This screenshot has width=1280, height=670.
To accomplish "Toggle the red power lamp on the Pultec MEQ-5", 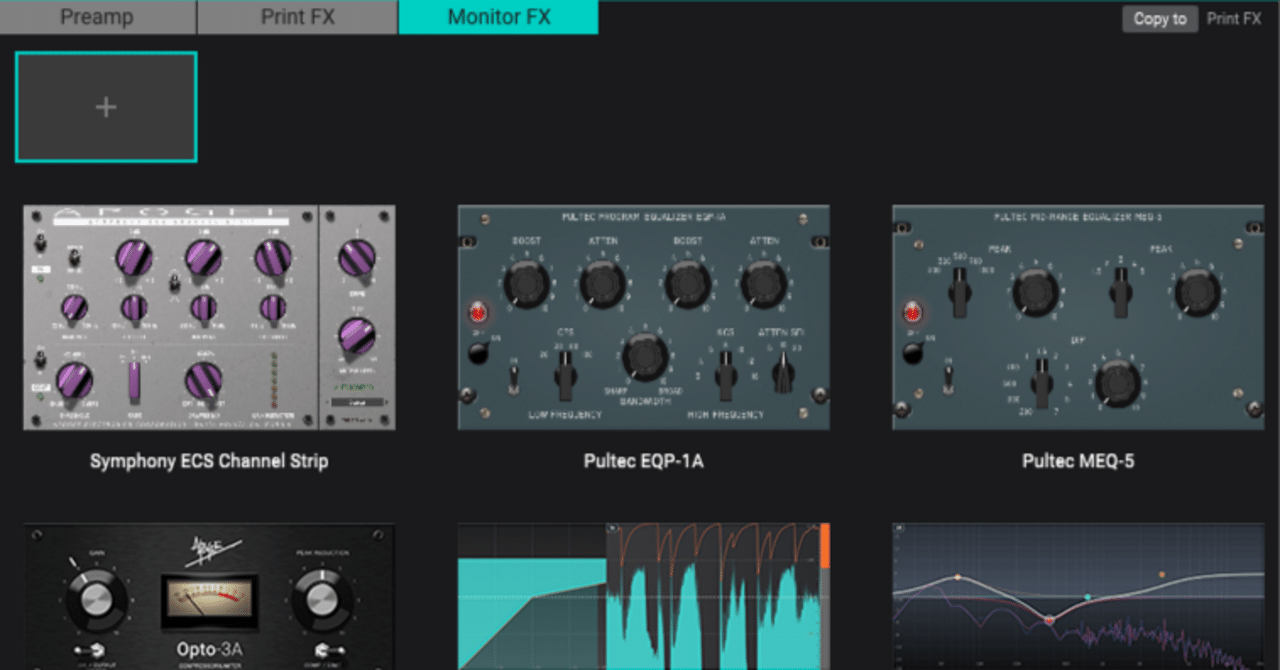I will coord(911,311).
